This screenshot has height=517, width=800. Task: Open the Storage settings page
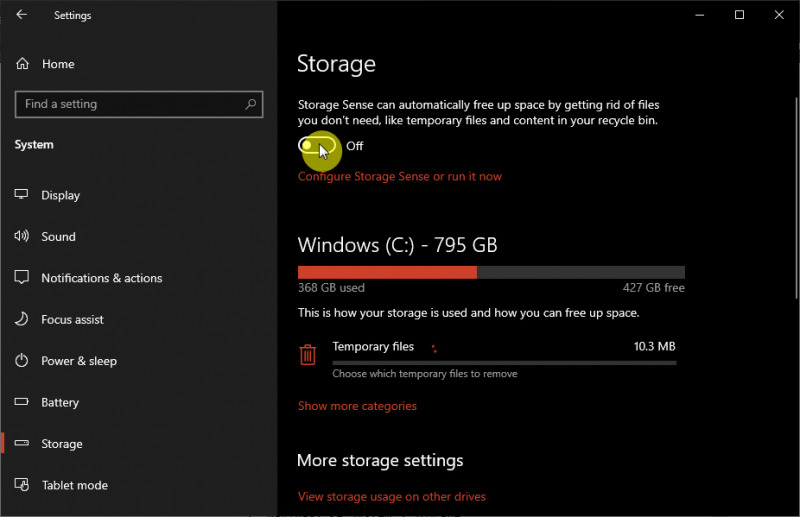[62, 444]
